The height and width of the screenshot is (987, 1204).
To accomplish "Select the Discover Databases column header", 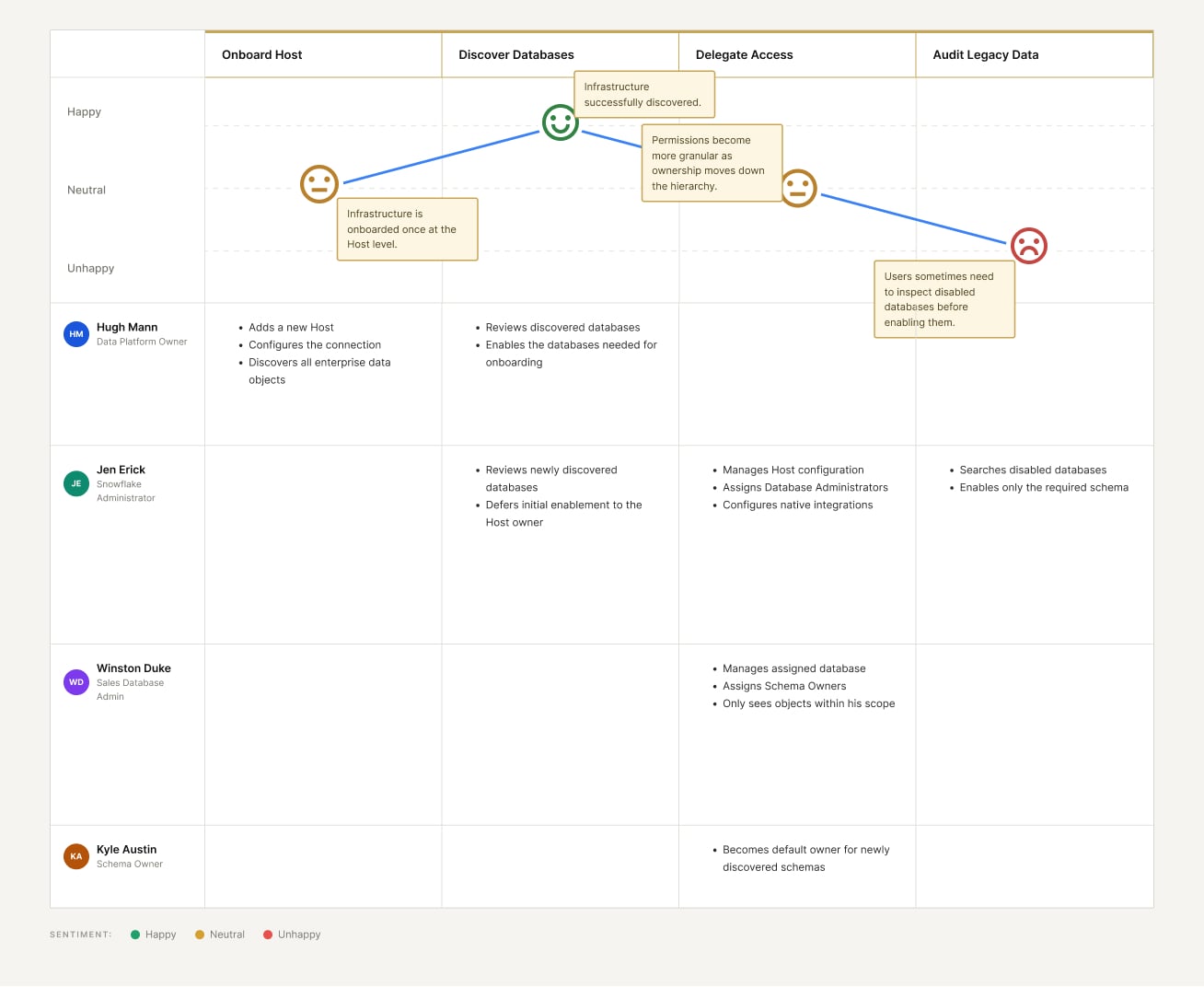I will (561, 54).
